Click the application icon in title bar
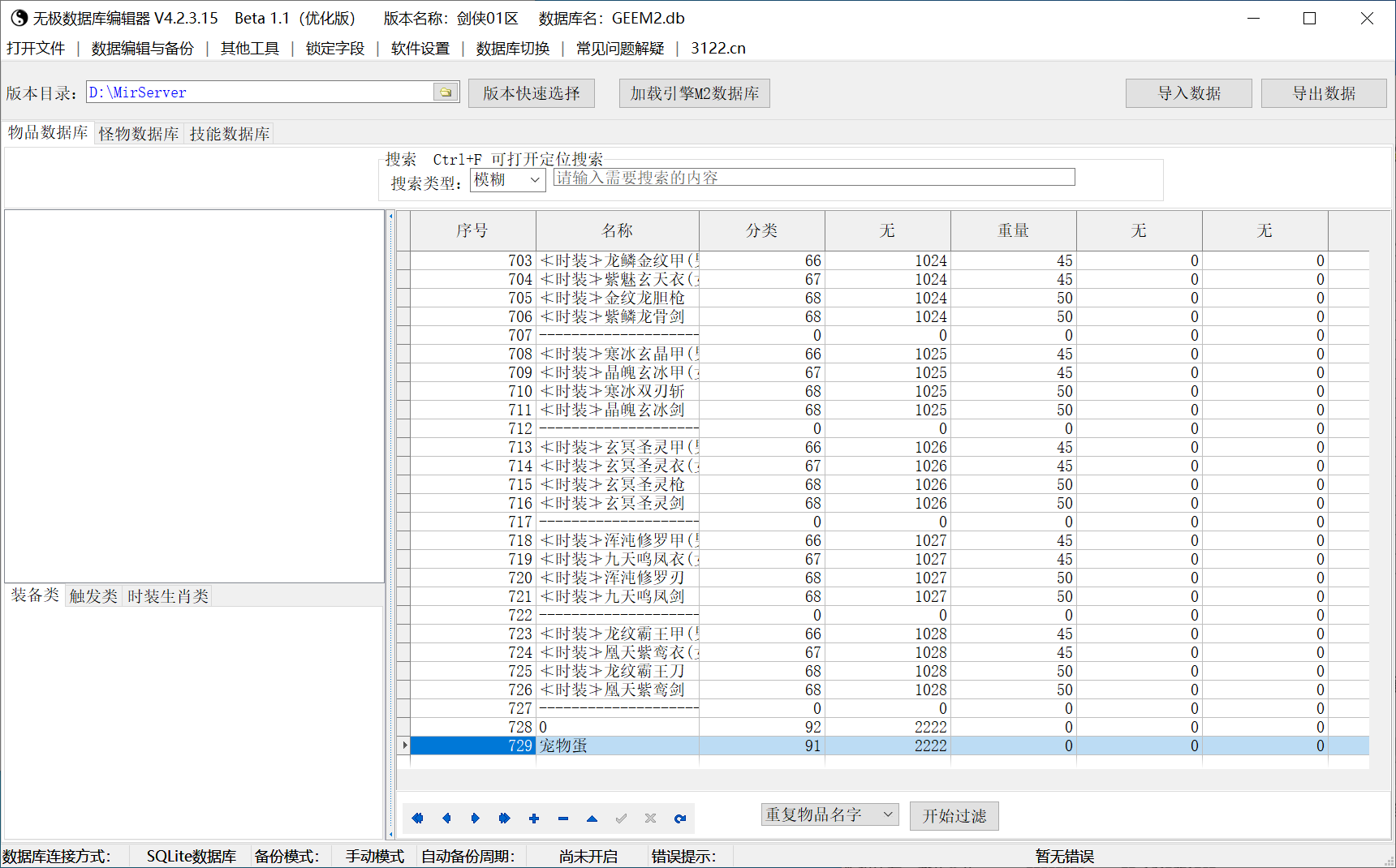 [x=19, y=18]
